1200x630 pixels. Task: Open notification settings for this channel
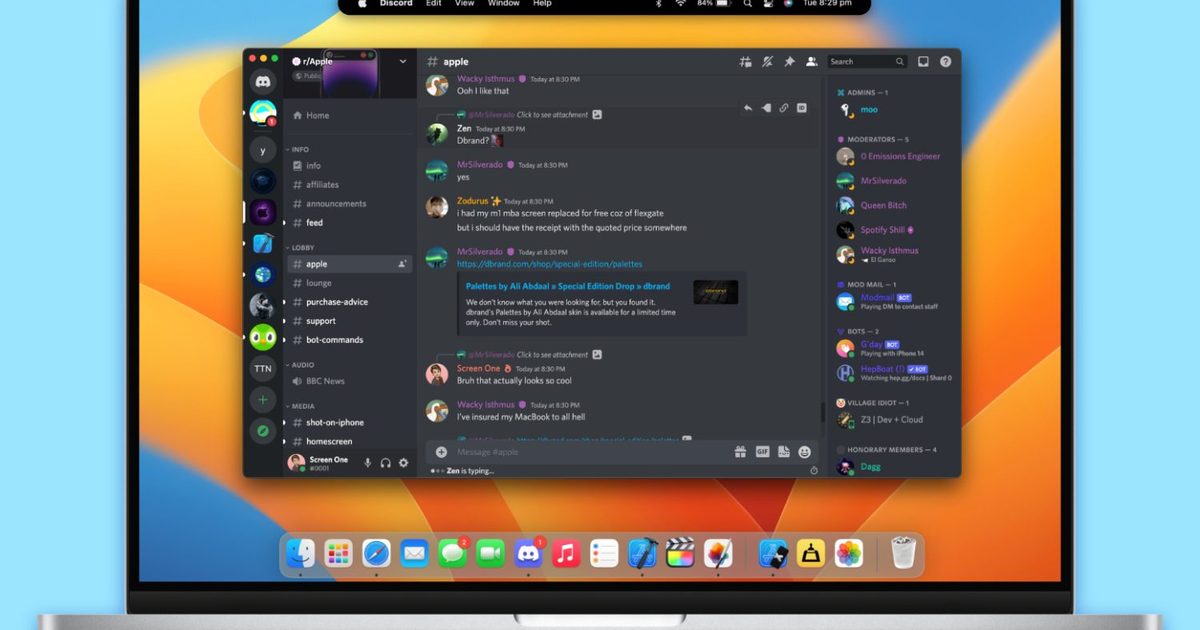[766, 61]
